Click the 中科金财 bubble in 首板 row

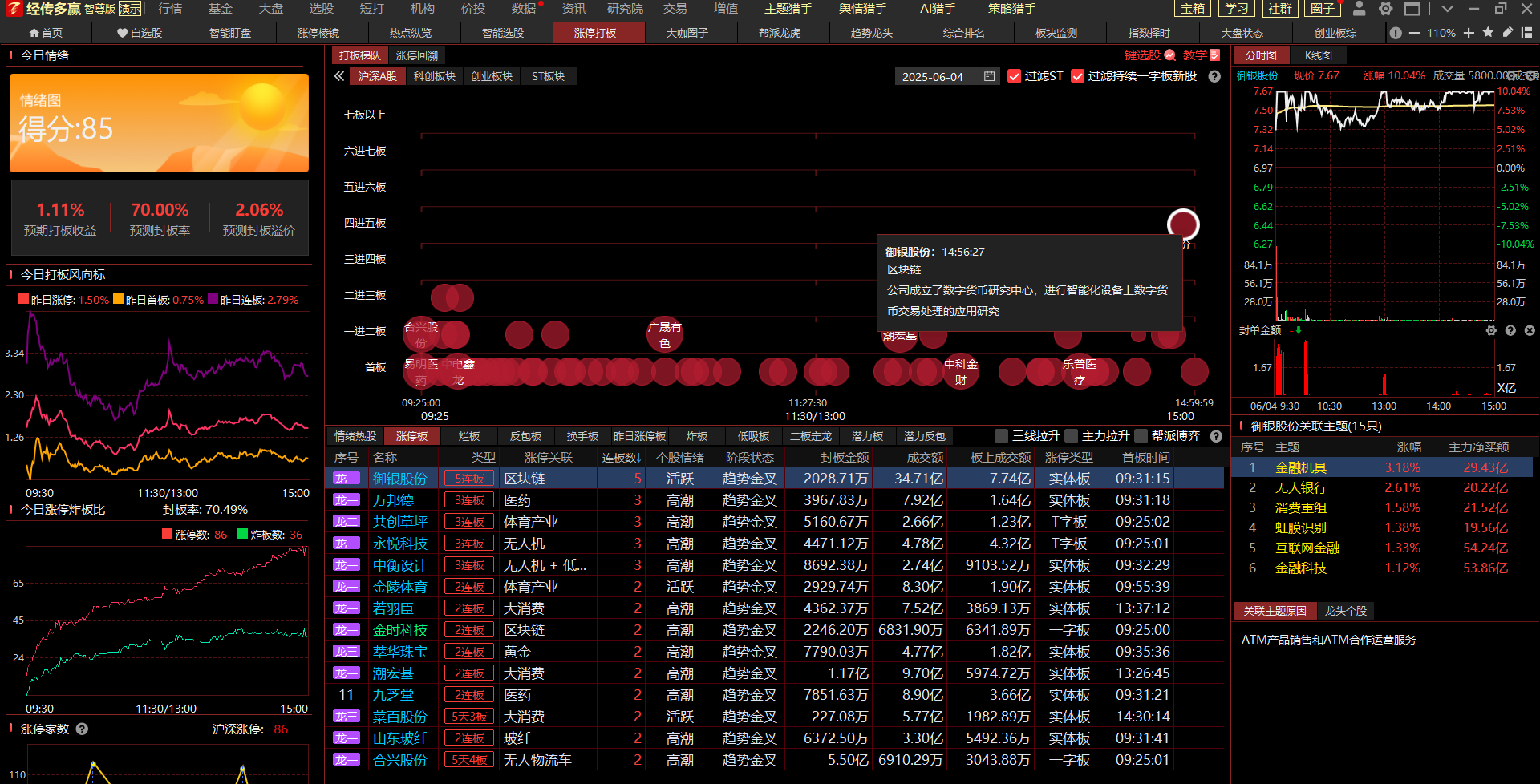961,371
